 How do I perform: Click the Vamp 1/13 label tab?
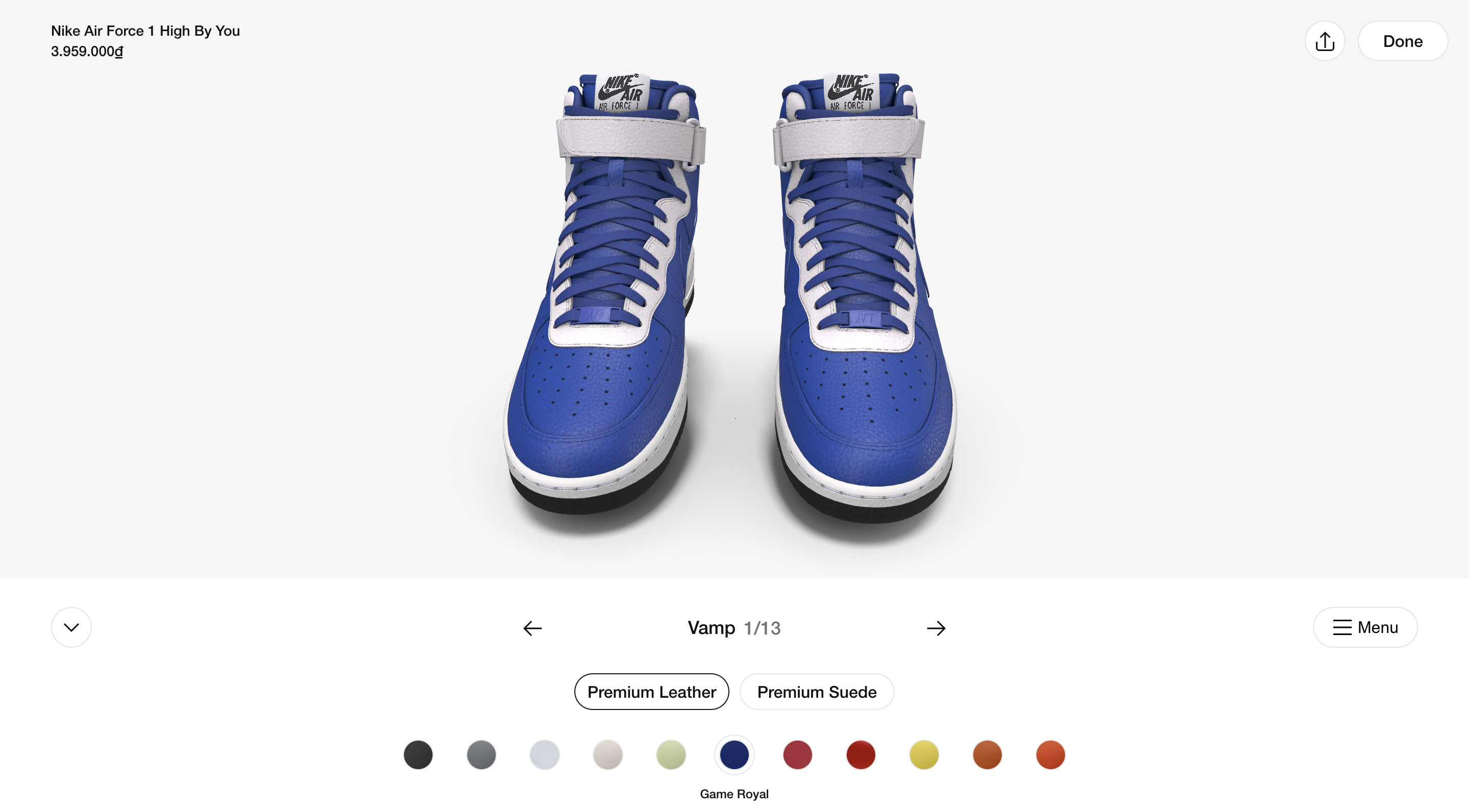[735, 627]
